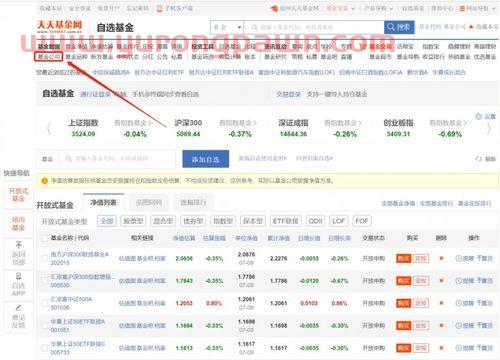Select the checkbox for 华夏上证50ETF联接A
500x360 pixels.
[x=44, y=325]
